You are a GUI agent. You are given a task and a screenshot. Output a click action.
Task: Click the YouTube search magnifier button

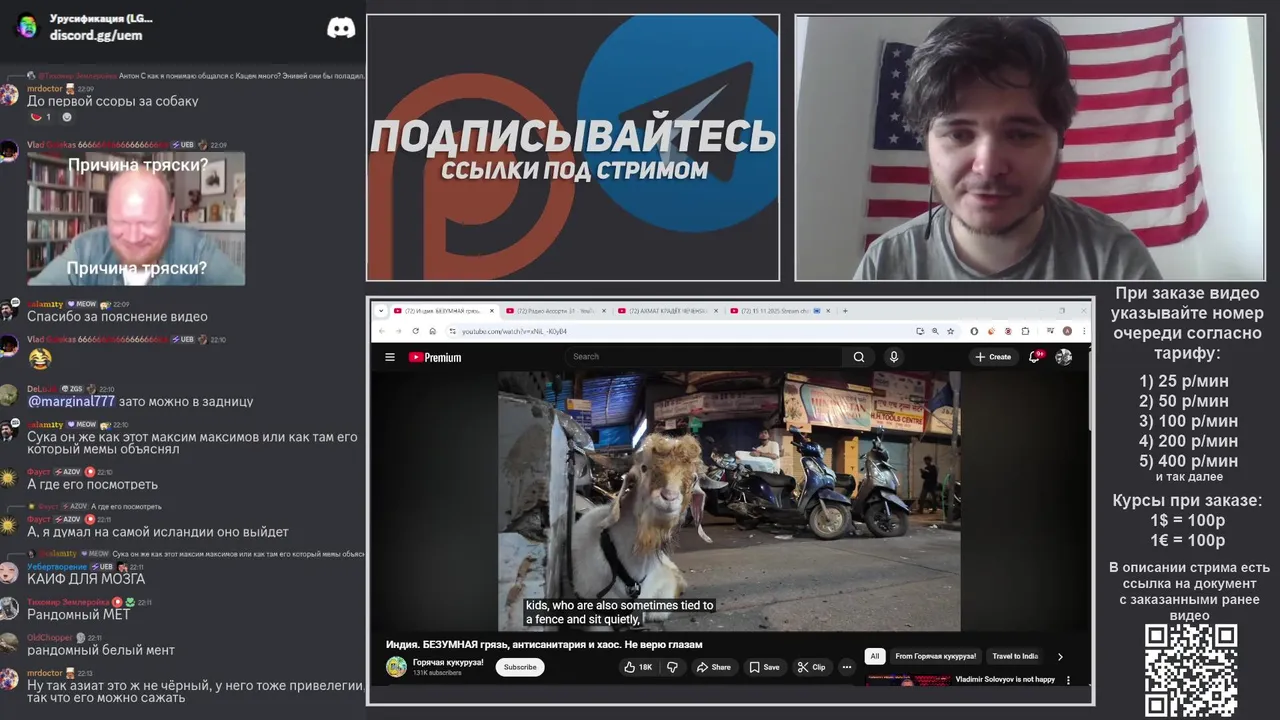click(x=858, y=357)
